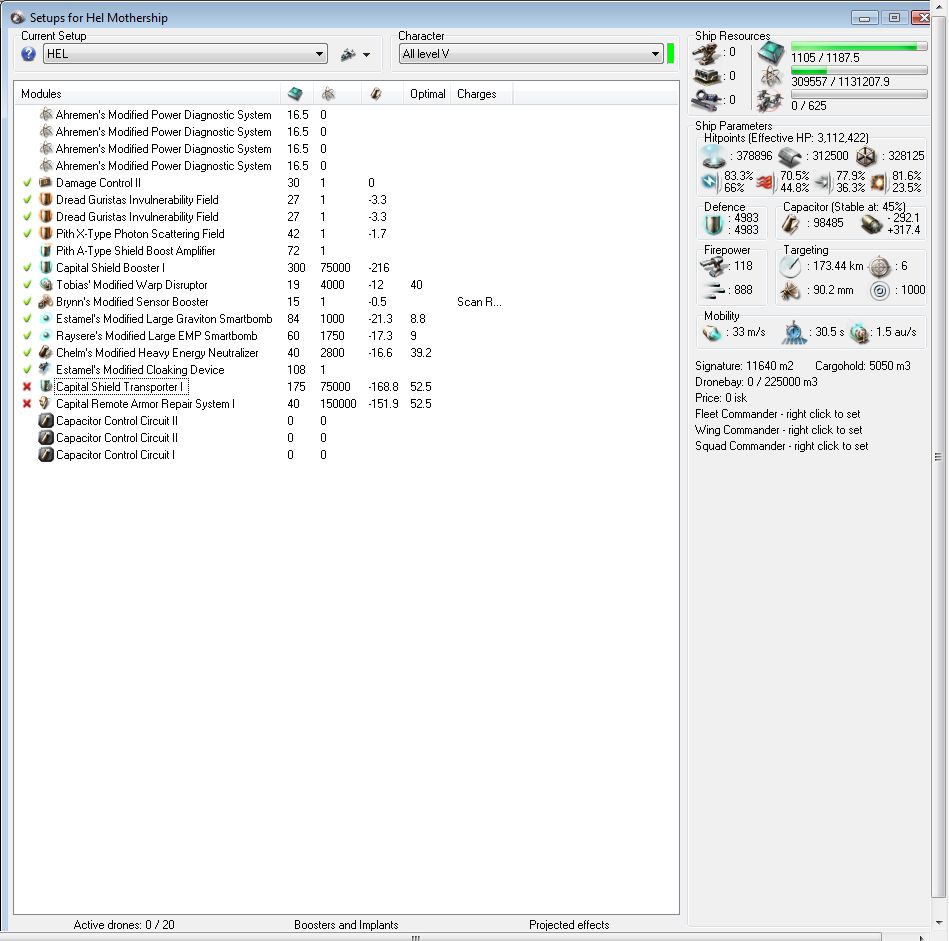Open the Active drones panel at the bottom
The image size is (949, 941).
(x=124, y=925)
